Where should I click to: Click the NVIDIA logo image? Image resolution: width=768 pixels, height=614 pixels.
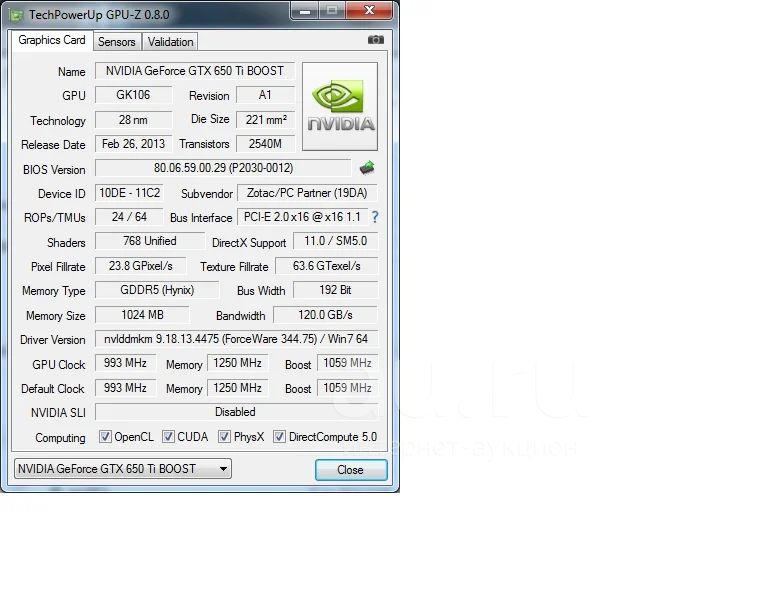point(340,106)
